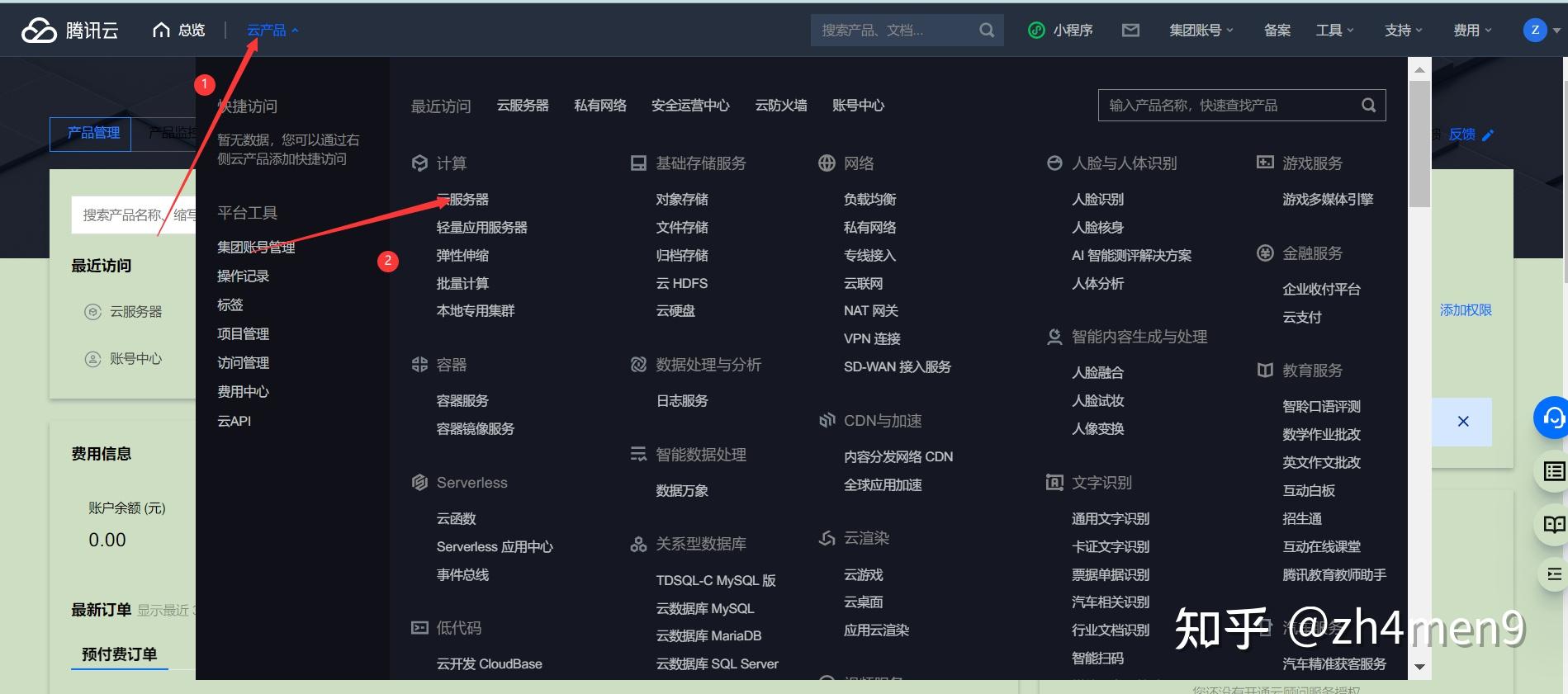Click the 搜索产品名称 search box

click(x=134, y=215)
